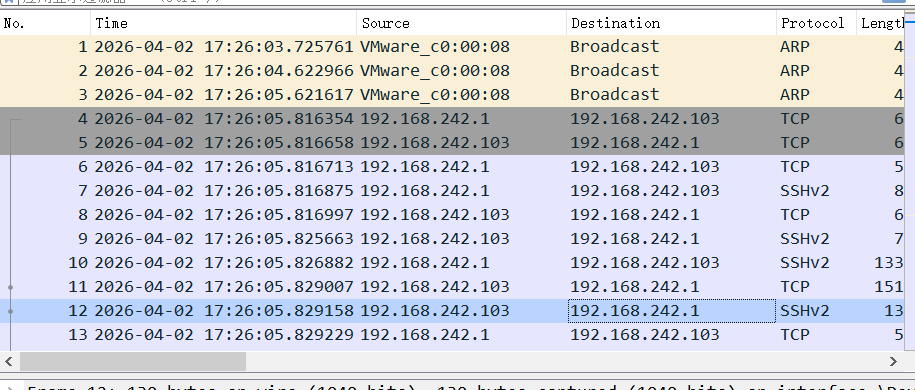Screen dimensions: 915x390
Task: Click the time cell 17:26:05.825663
Action: coord(224,239)
